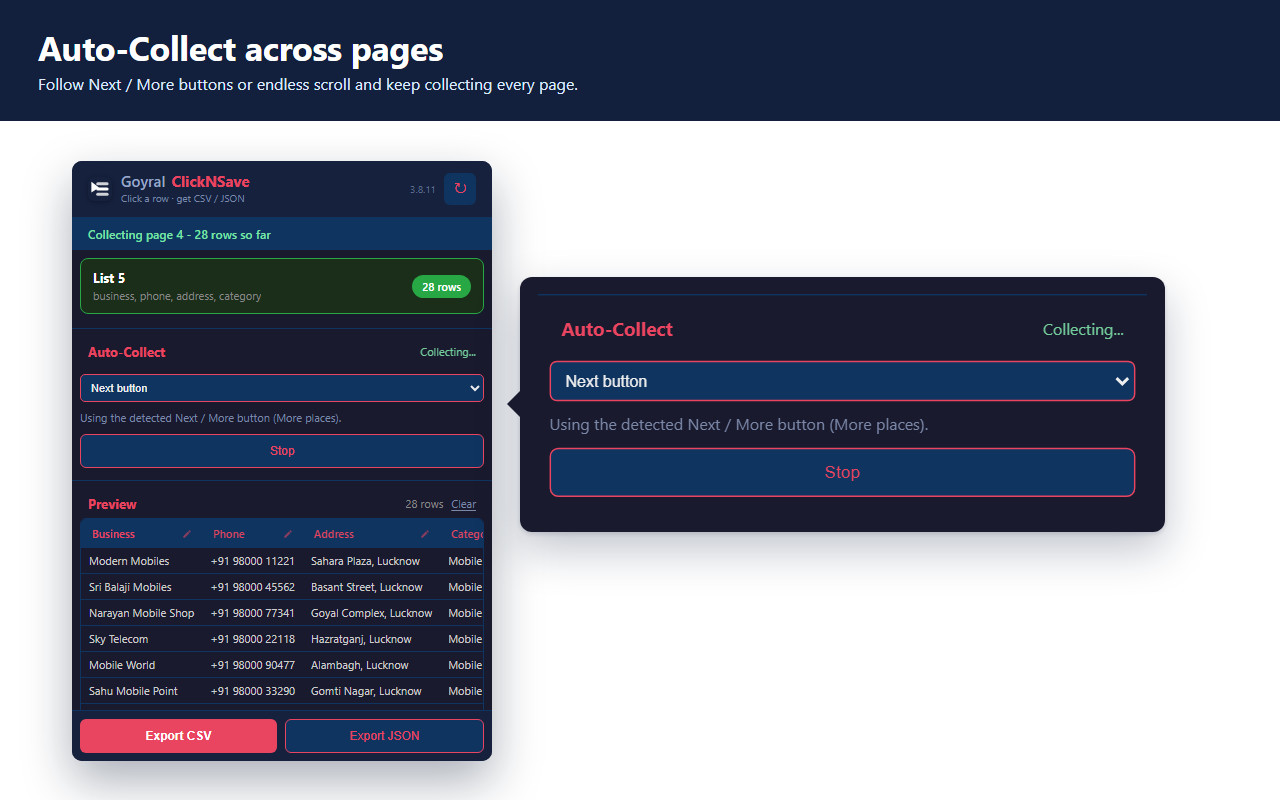Click the Hazratganj, Lucknow address cell
1280x800 pixels.
click(x=361, y=639)
